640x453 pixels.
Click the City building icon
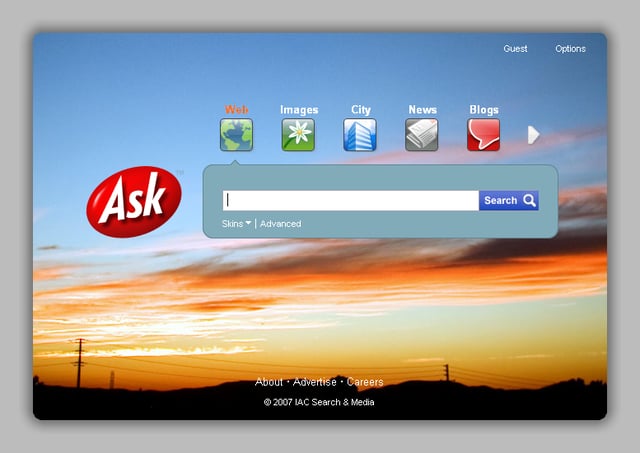pyautogui.click(x=360, y=135)
